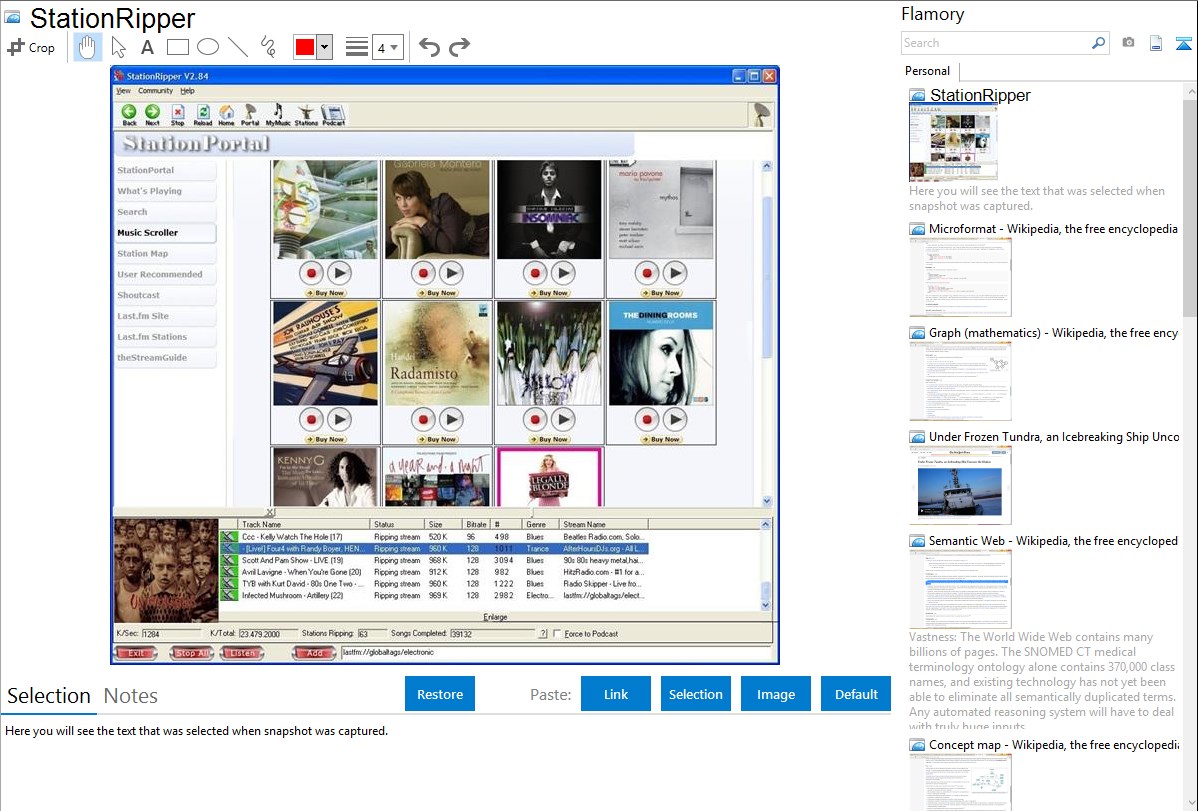Undo the last annotation
Screen dimensions: 1198x811
429,47
